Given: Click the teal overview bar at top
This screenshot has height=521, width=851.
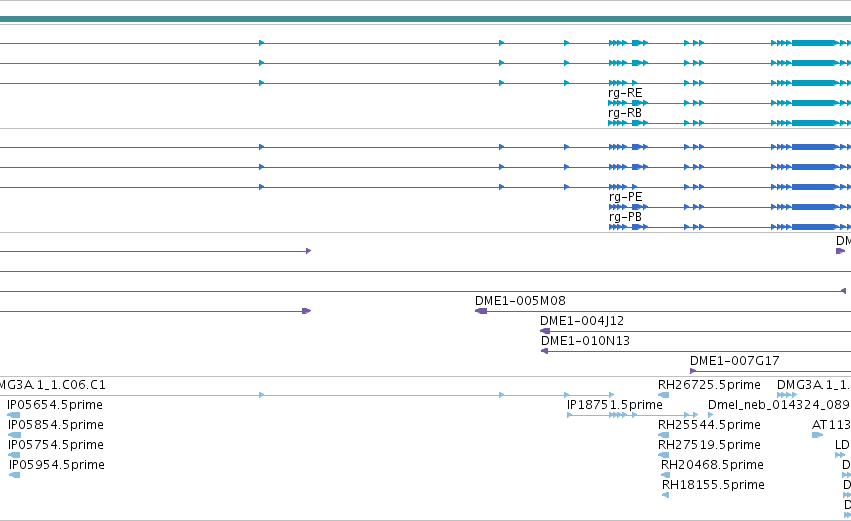Looking at the screenshot, I should 426,19.
